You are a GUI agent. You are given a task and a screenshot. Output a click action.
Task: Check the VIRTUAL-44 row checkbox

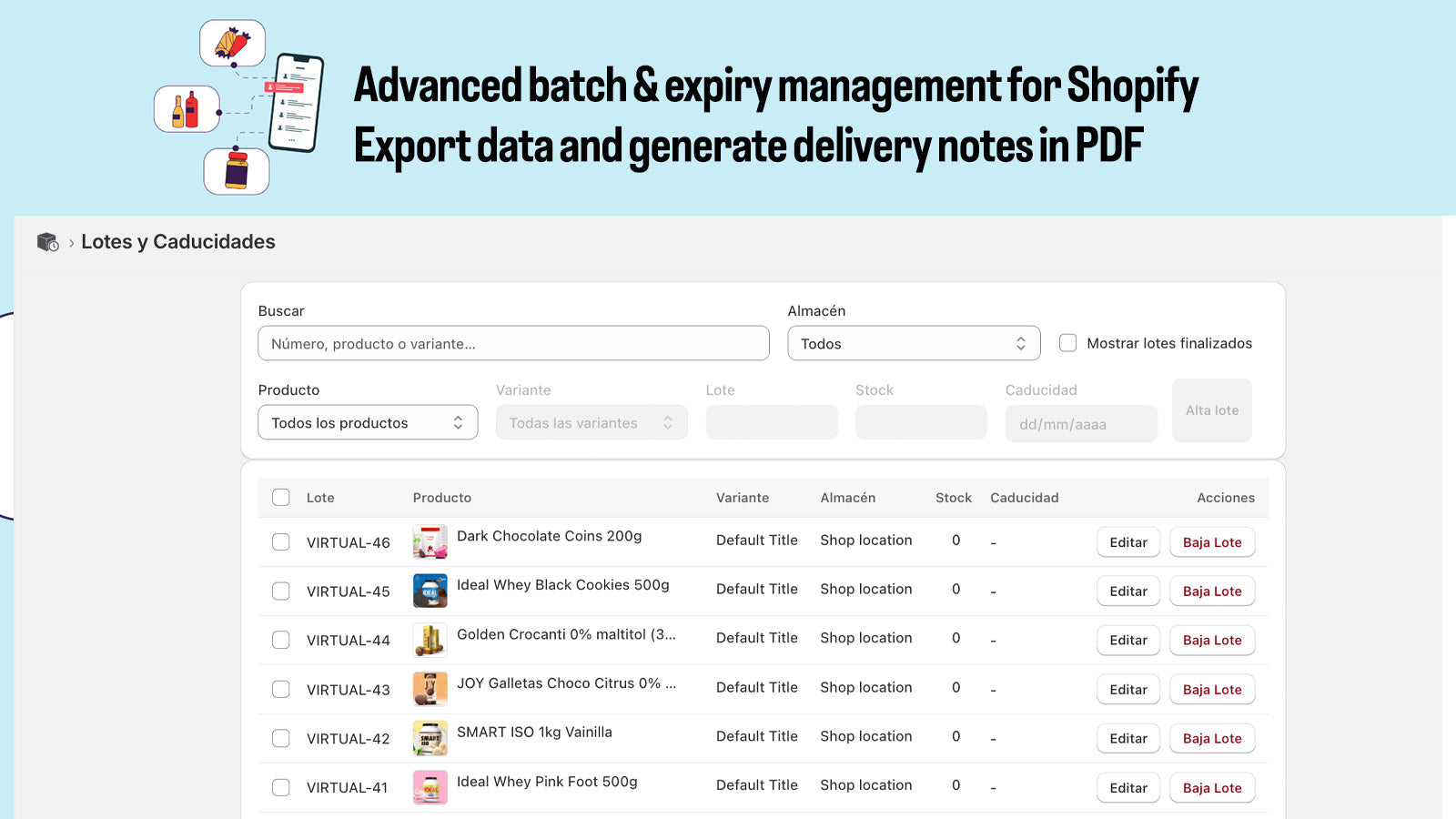[x=281, y=640]
